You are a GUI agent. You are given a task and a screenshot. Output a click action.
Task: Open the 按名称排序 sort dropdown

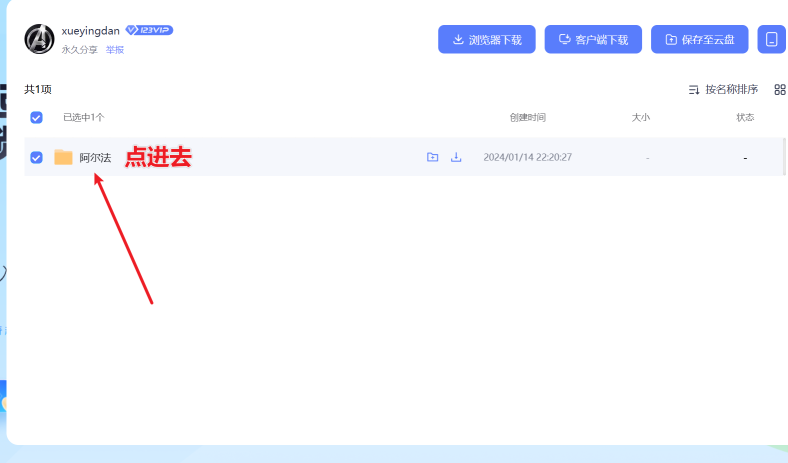pos(731,90)
